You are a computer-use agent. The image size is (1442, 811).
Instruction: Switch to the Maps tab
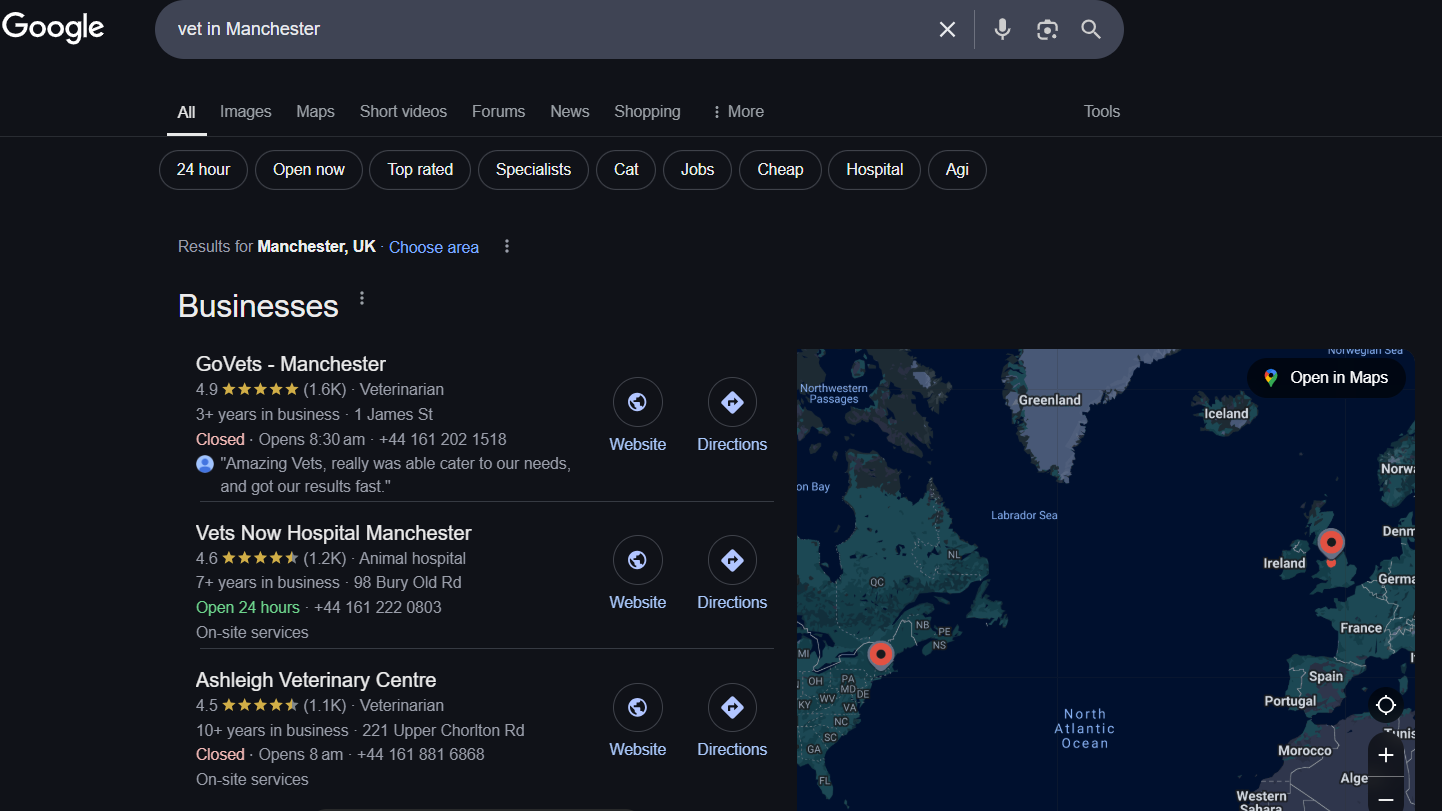(x=315, y=112)
